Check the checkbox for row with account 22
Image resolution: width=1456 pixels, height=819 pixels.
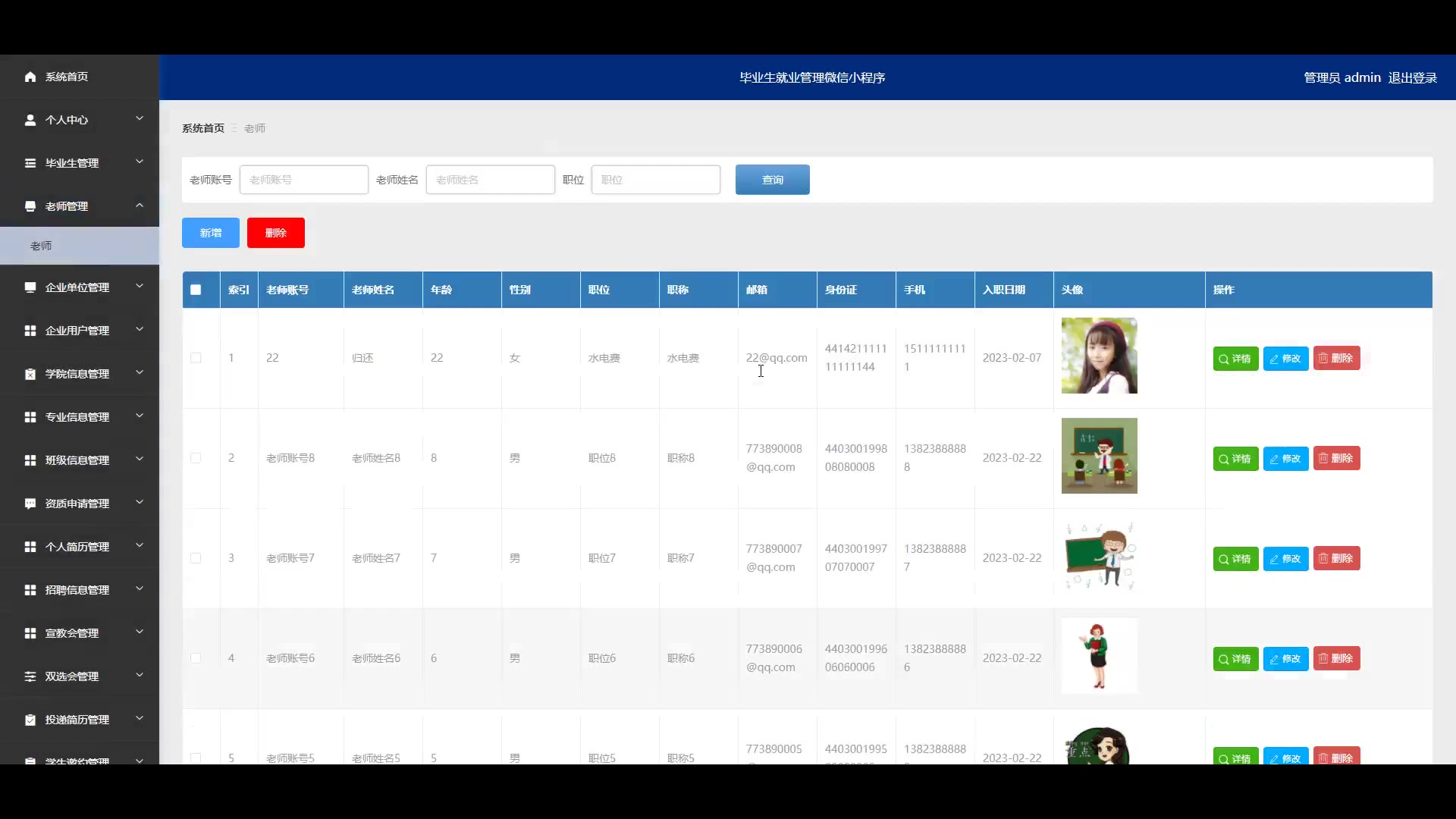click(x=196, y=358)
